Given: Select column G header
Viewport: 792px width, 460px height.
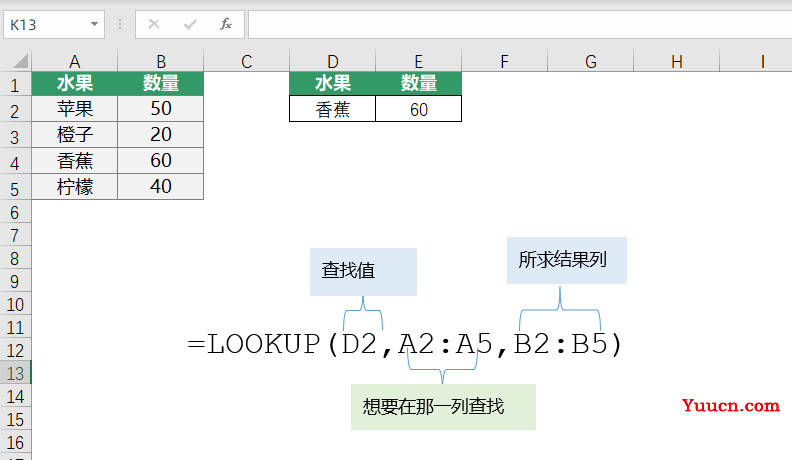Looking at the screenshot, I should (590, 62).
